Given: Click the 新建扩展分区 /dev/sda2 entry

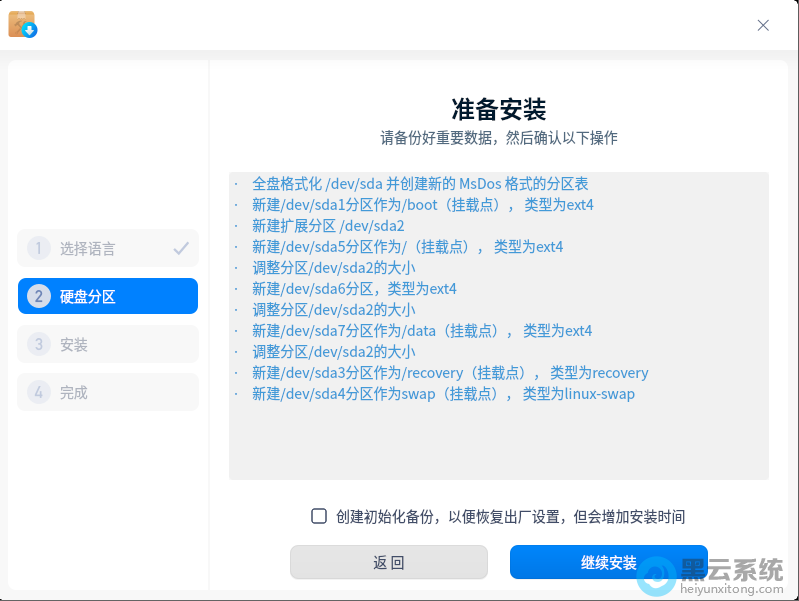Looking at the screenshot, I should [328, 226].
